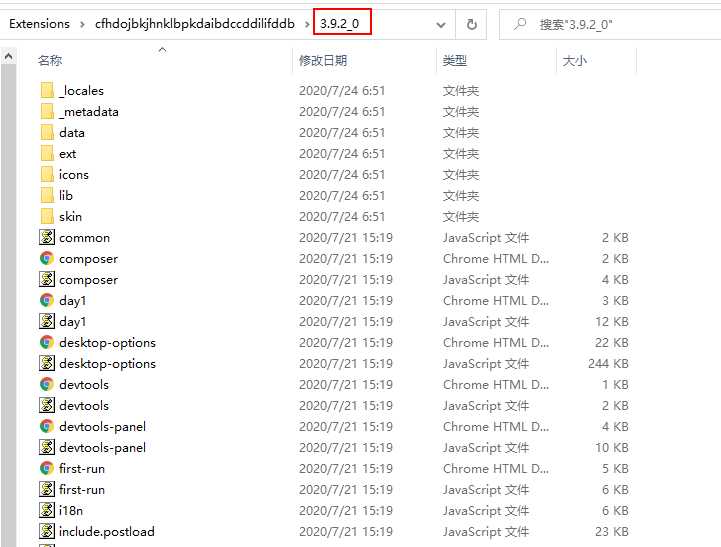Click the skin folder icon
This screenshot has width=721, height=547.
[47, 217]
